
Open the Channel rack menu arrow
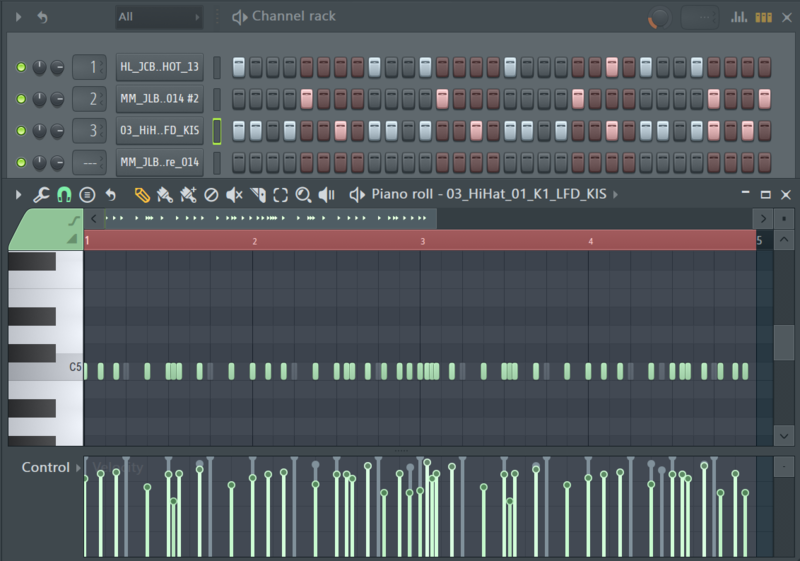point(18,17)
